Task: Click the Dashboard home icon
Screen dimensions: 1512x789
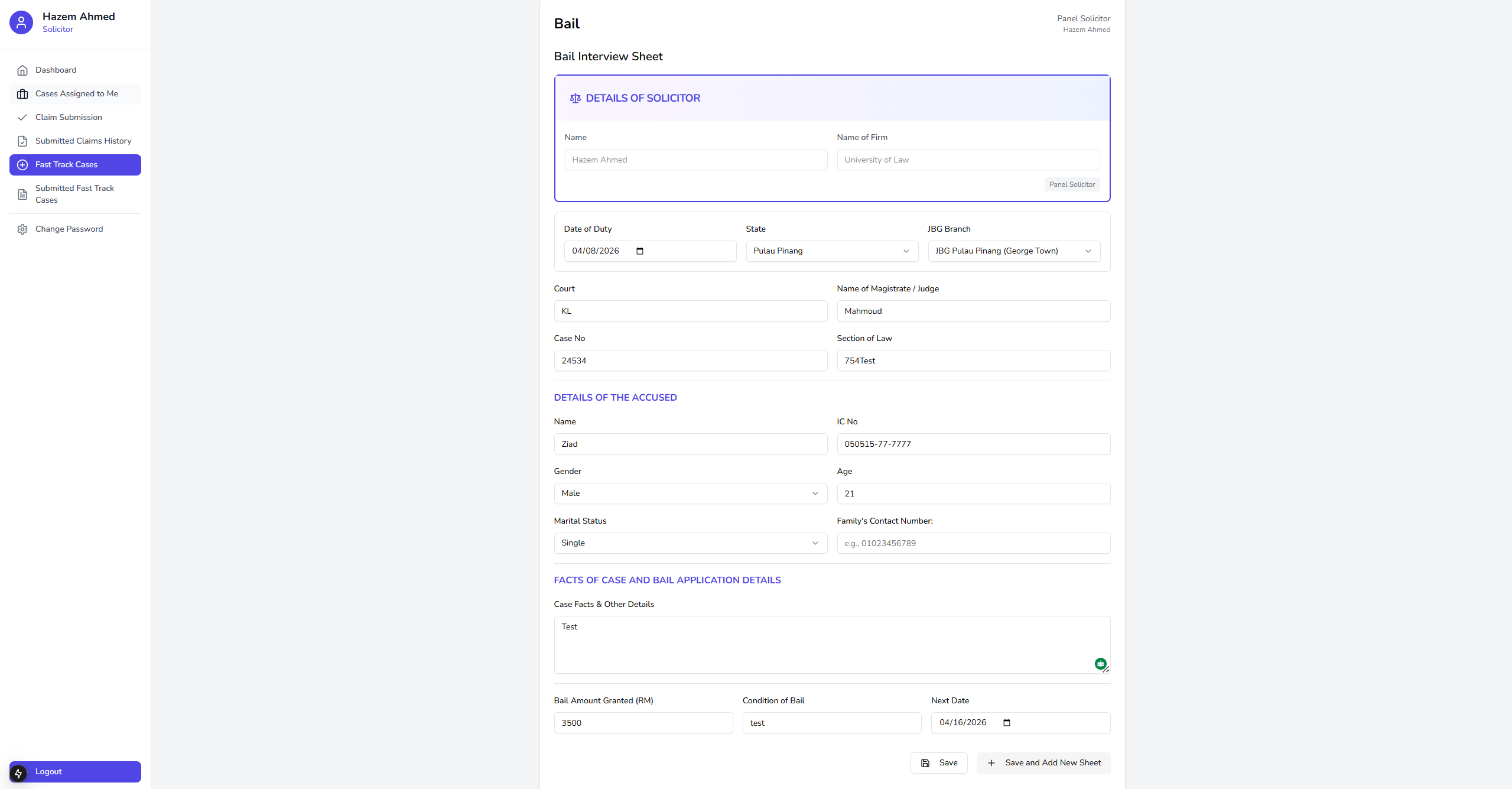Action: click(22, 70)
